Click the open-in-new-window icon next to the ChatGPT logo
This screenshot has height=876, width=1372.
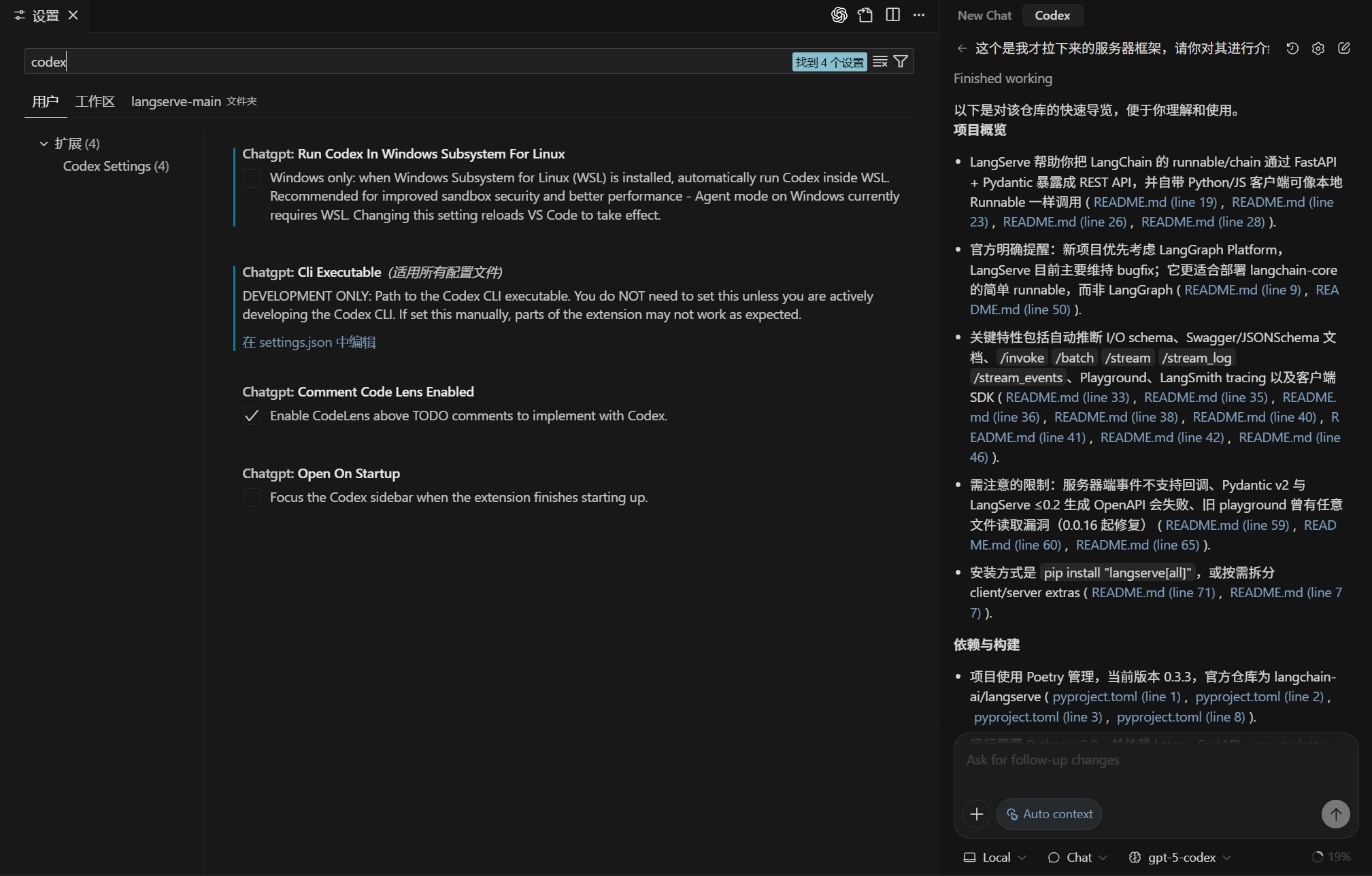pyautogui.click(x=866, y=14)
